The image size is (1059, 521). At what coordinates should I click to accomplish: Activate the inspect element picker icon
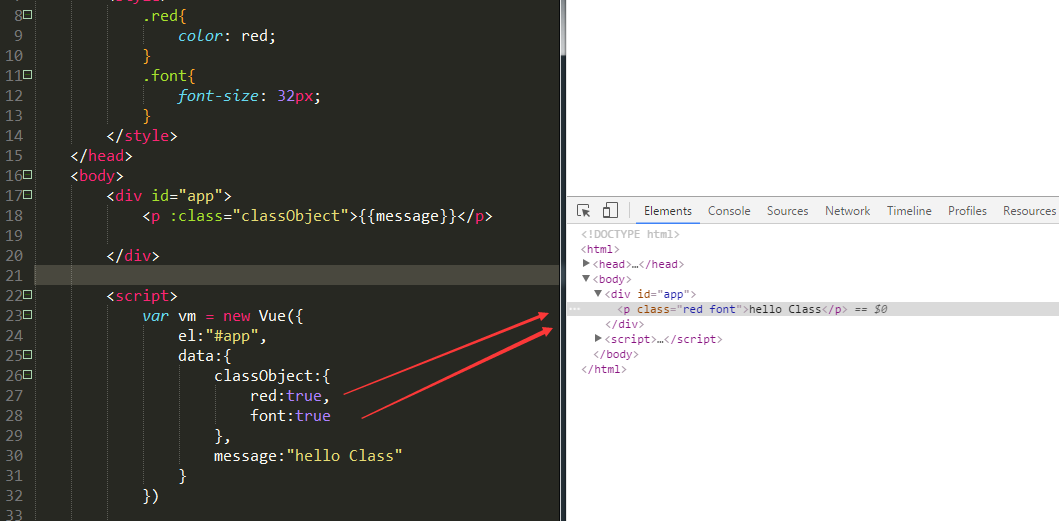point(584,211)
